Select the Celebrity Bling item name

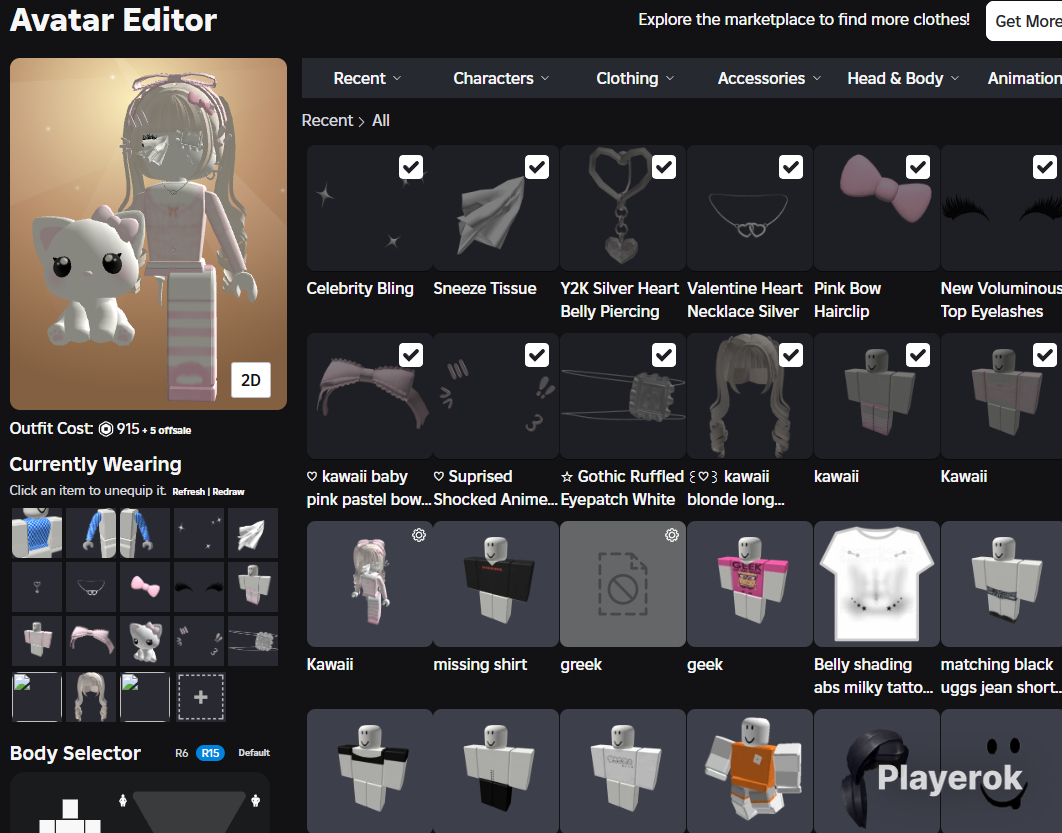(x=360, y=289)
